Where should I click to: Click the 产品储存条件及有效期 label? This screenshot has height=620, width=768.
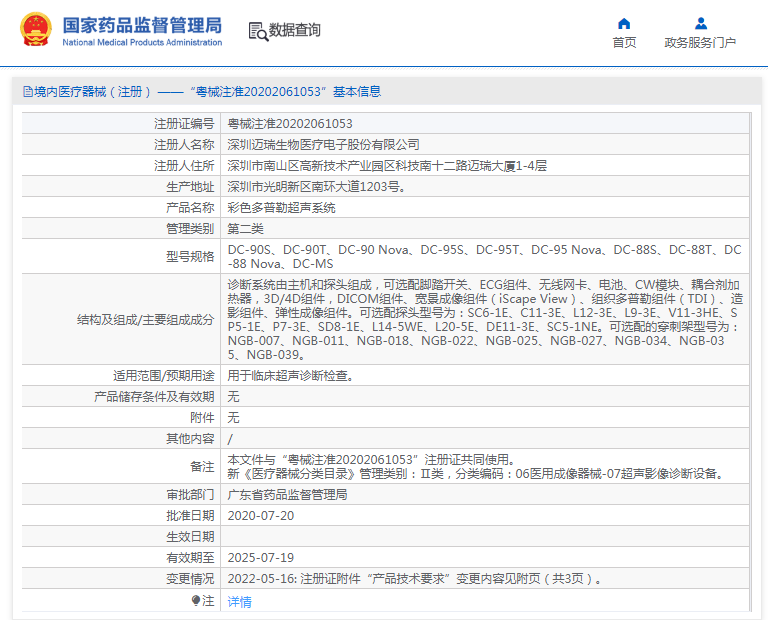coord(154,397)
